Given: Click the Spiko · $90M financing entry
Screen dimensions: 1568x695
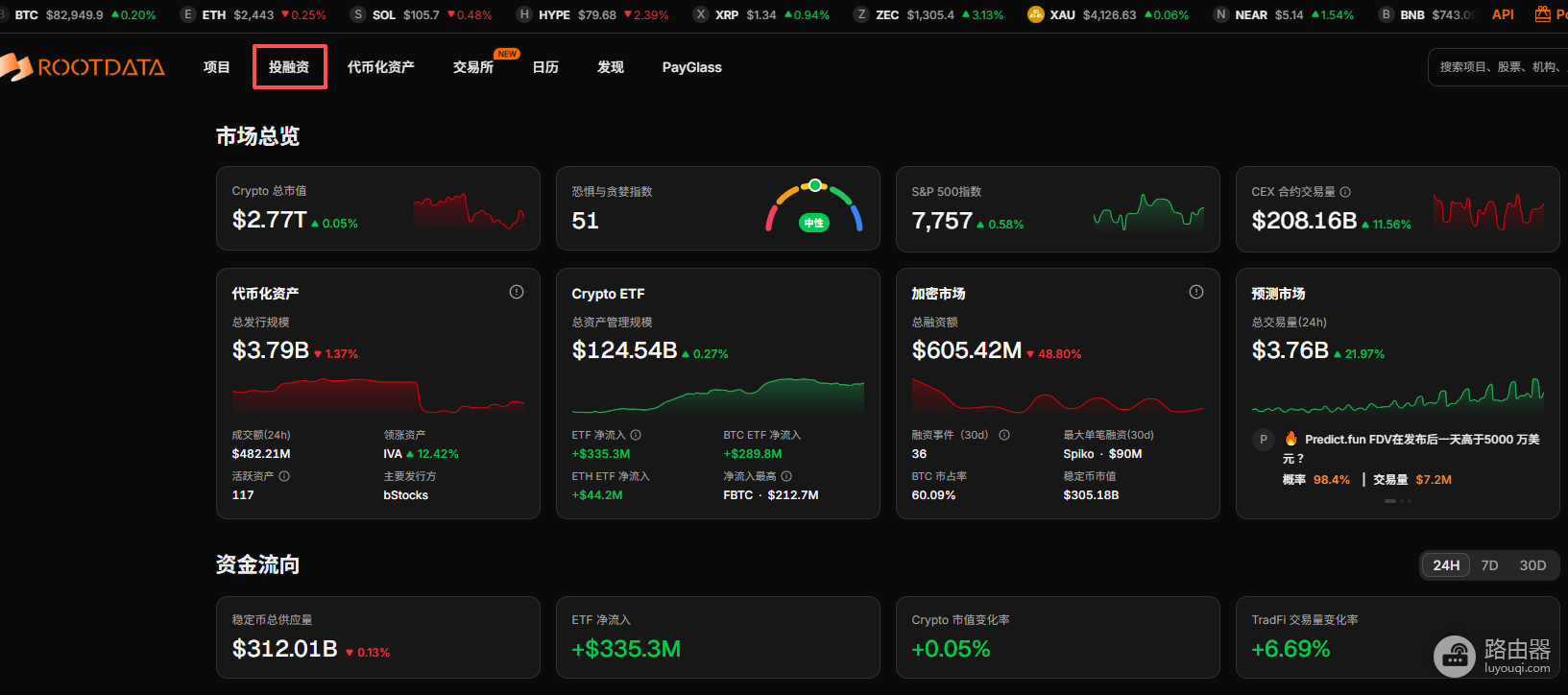Looking at the screenshot, I should click(1103, 454).
